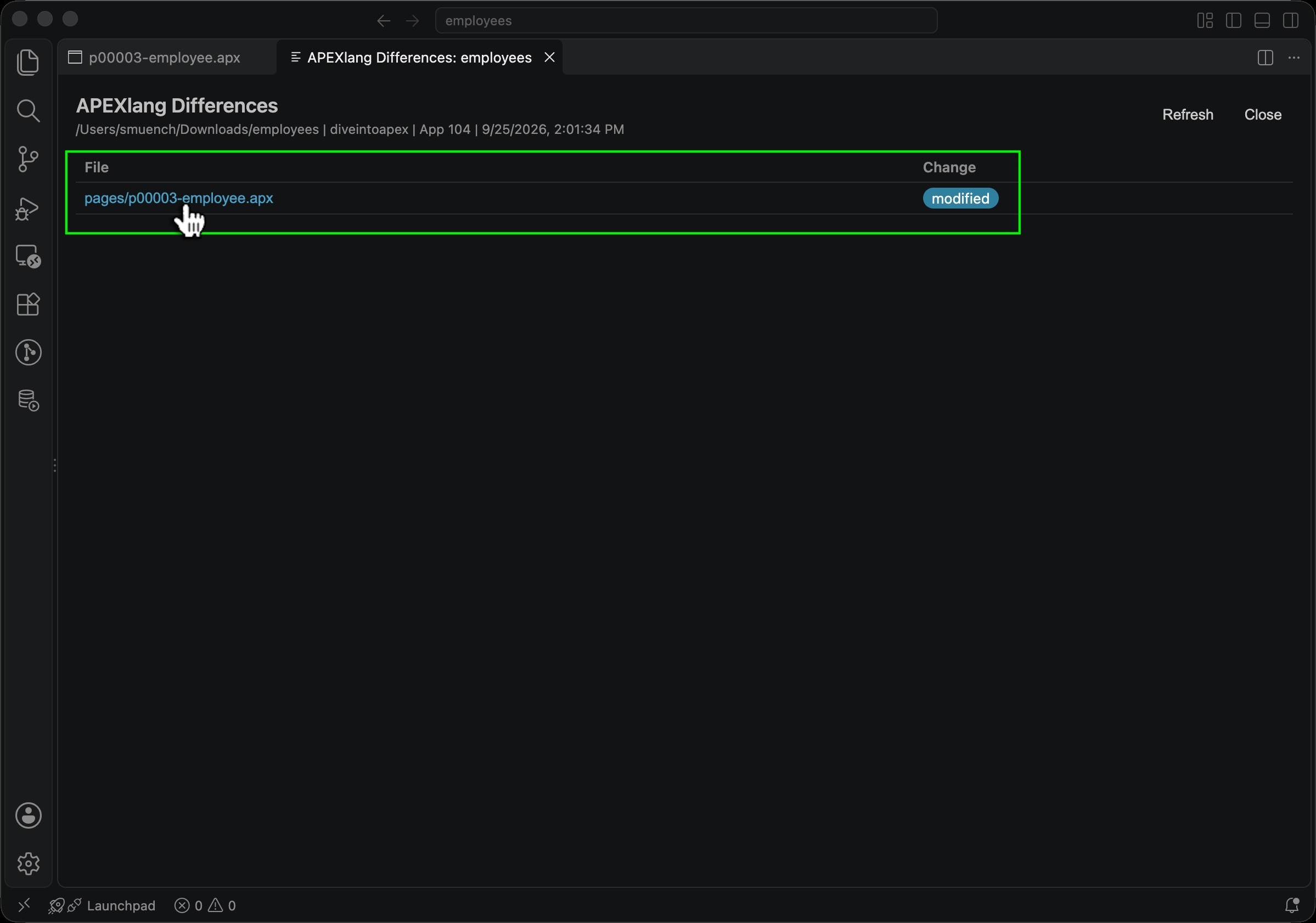Close the APEXlang Differences tab

[549, 57]
